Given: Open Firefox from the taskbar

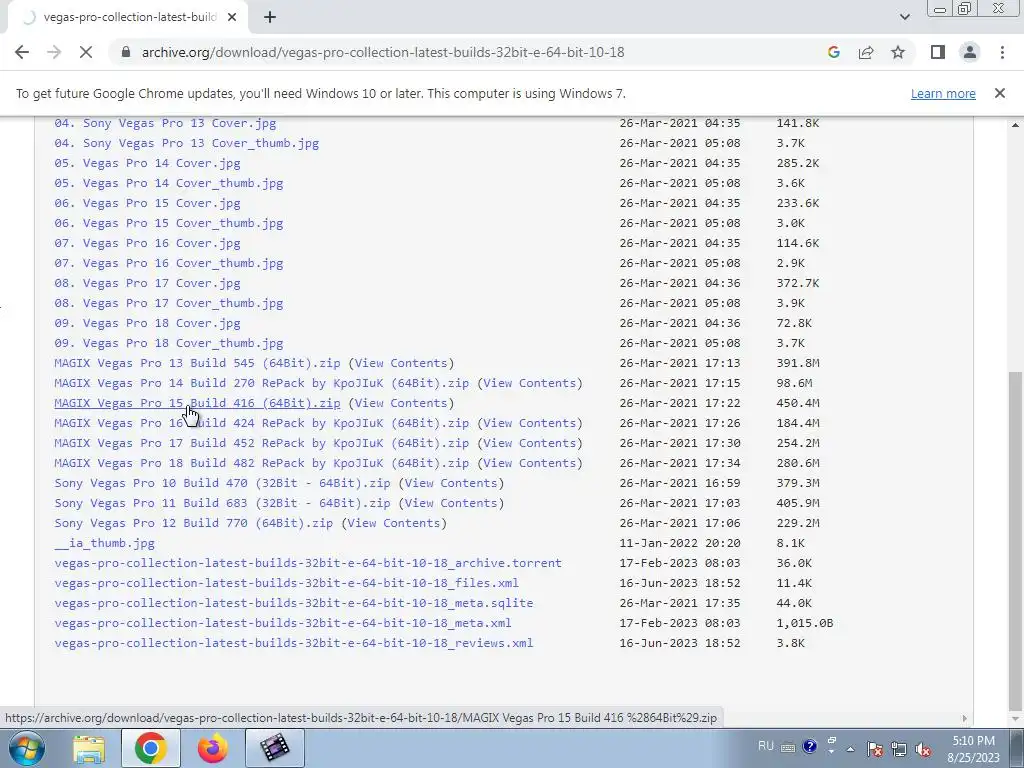Looking at the screenshot, I should [212, 748].
